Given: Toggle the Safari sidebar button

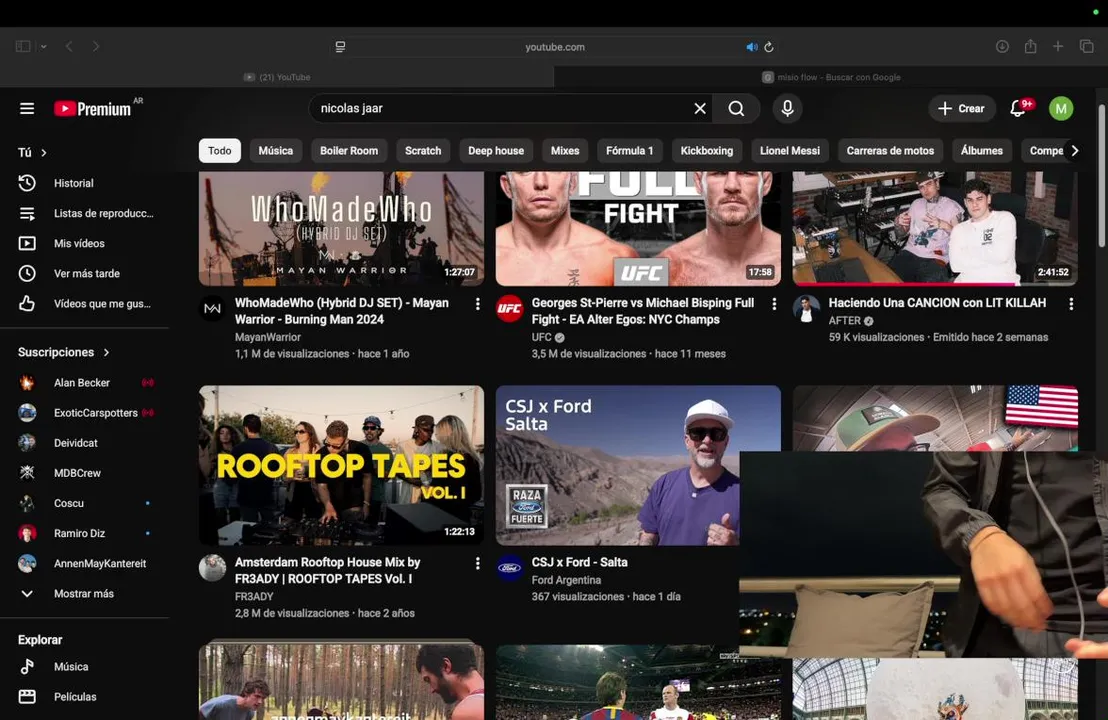Looking at the screenshot, I should tap(23, 46).
